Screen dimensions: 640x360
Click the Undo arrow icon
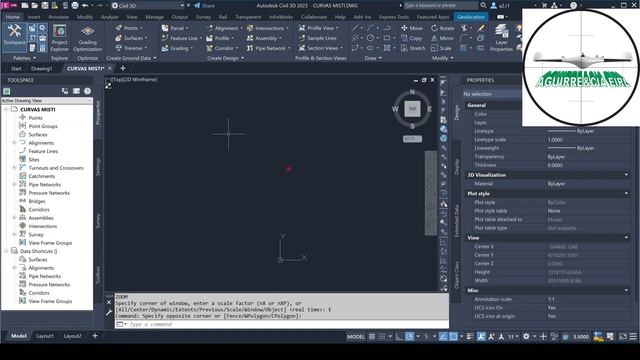coord(85,6)
